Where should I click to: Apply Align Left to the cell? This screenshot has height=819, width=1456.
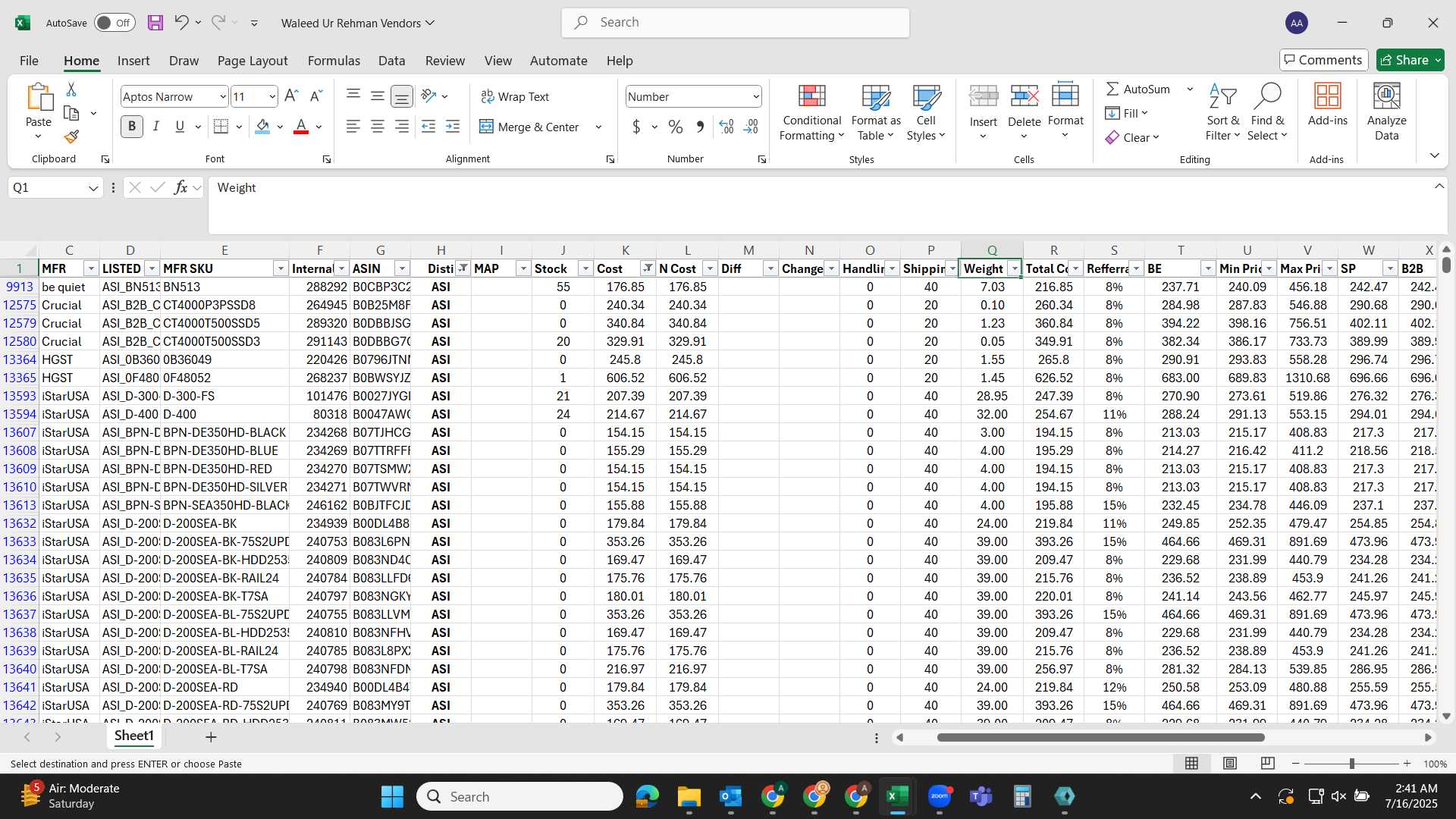tap(353, 127)
